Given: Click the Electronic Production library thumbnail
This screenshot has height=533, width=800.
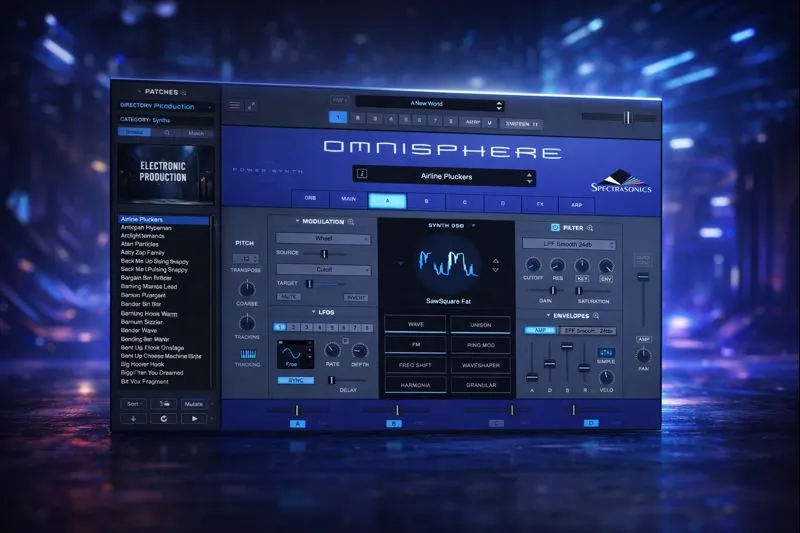Looking at the screenshot, I should tap(166, 174).
